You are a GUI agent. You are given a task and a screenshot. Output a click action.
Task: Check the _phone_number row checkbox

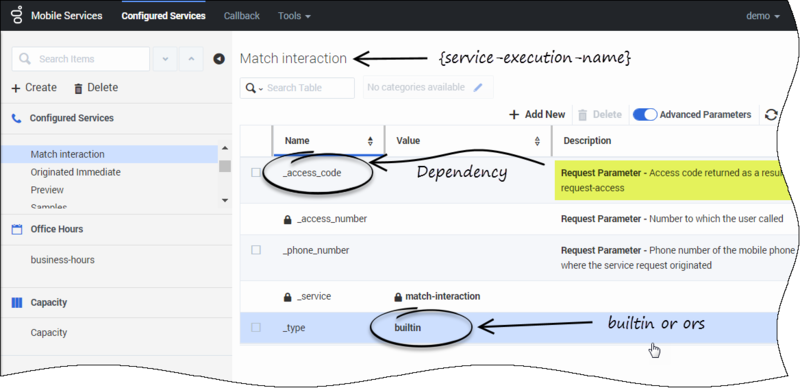click(x=256, y=250)
